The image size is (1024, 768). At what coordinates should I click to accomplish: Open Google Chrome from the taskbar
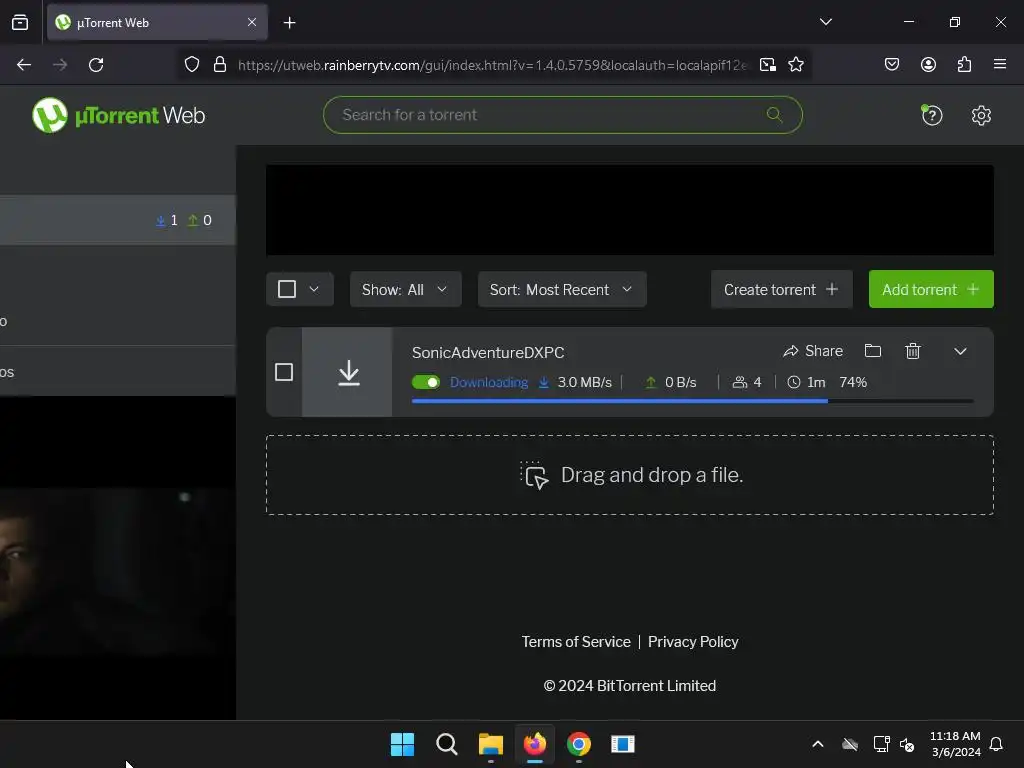click(x=579, y=744)
